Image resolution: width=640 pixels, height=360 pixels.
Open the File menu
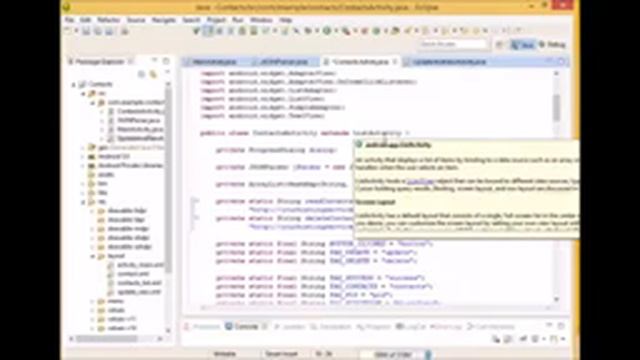(69, 20)
